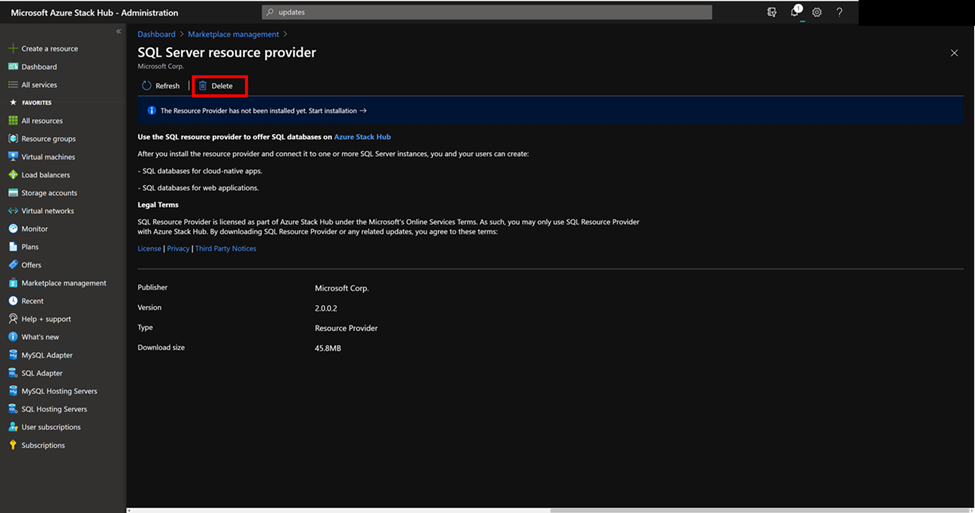Click the Microsoft Azure Stack Hub - Administration title

click(95, 12)
